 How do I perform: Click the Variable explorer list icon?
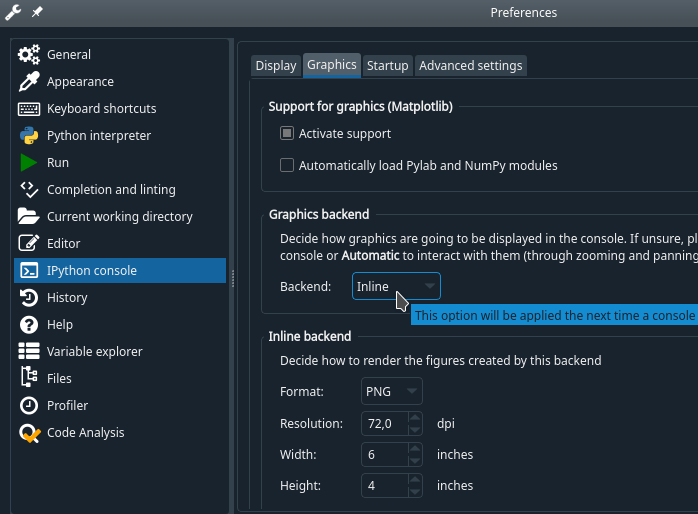[29, 352]
